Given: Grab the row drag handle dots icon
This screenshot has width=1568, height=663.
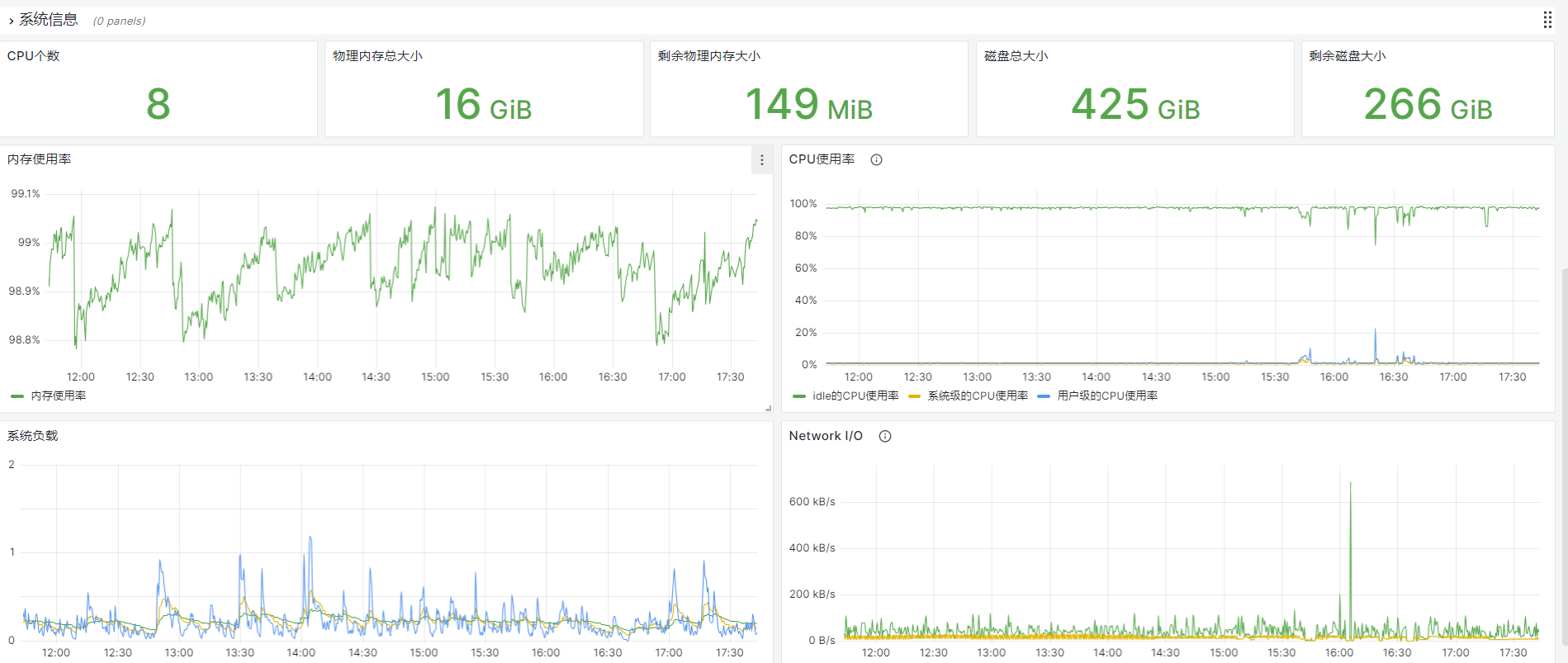Looking at the screenshot, I should [1547, 21].
